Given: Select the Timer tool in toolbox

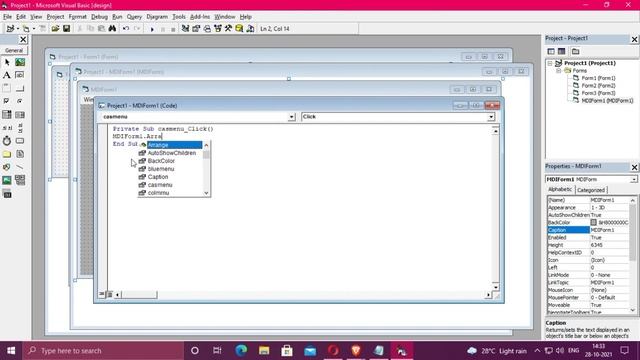Looking at the screenshot, I should (x=7, y=141).
